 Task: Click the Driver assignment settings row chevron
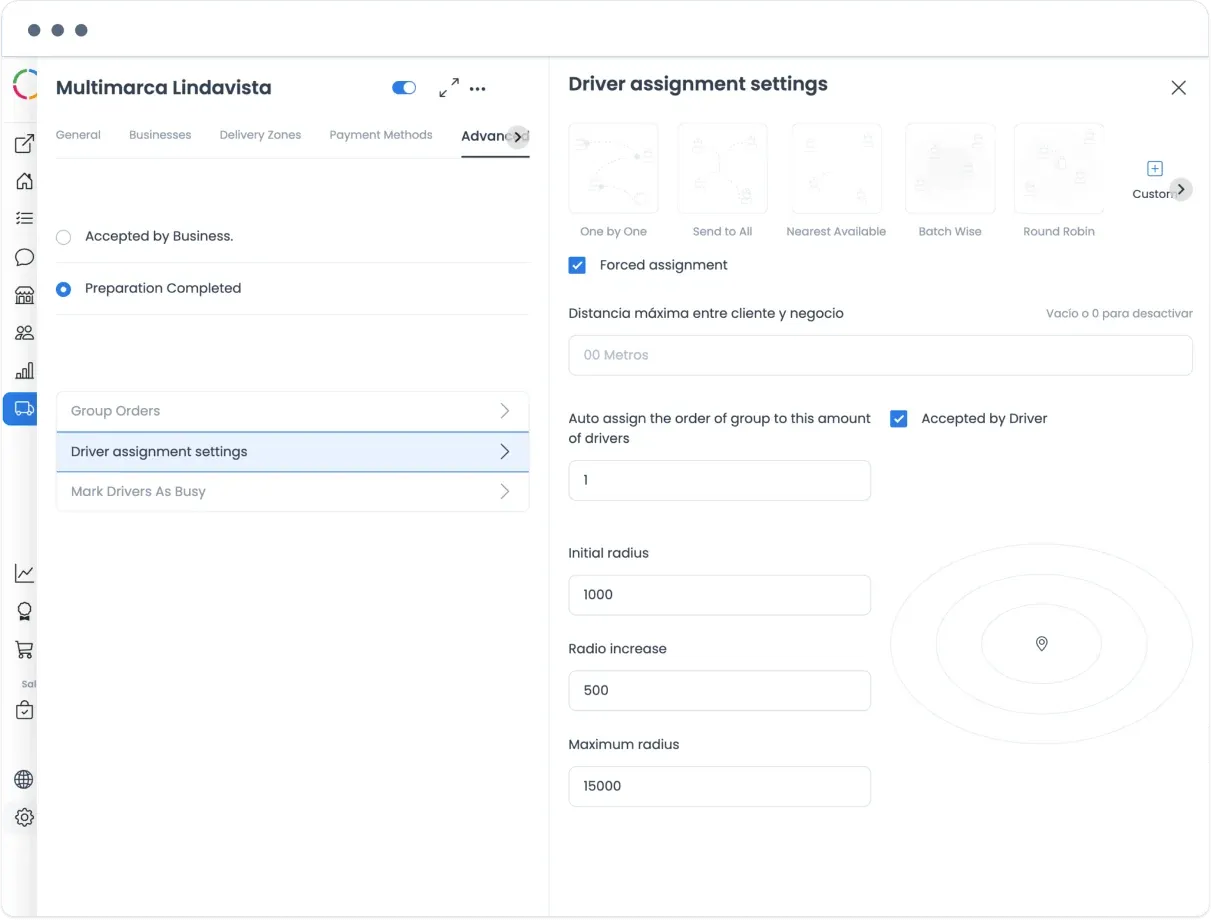tap(505, 452)
